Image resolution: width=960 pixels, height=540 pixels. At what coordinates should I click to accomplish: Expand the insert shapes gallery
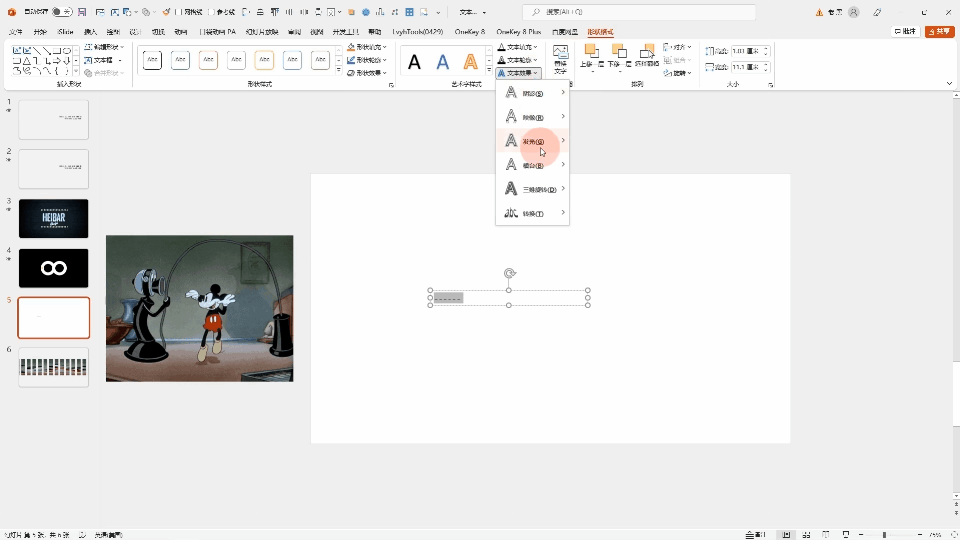[x=76, y=71]
